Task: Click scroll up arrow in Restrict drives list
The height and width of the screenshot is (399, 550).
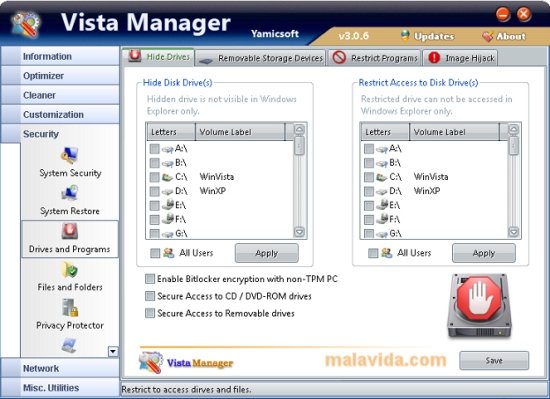Action: pyautogui.click(x=514, y=129)
